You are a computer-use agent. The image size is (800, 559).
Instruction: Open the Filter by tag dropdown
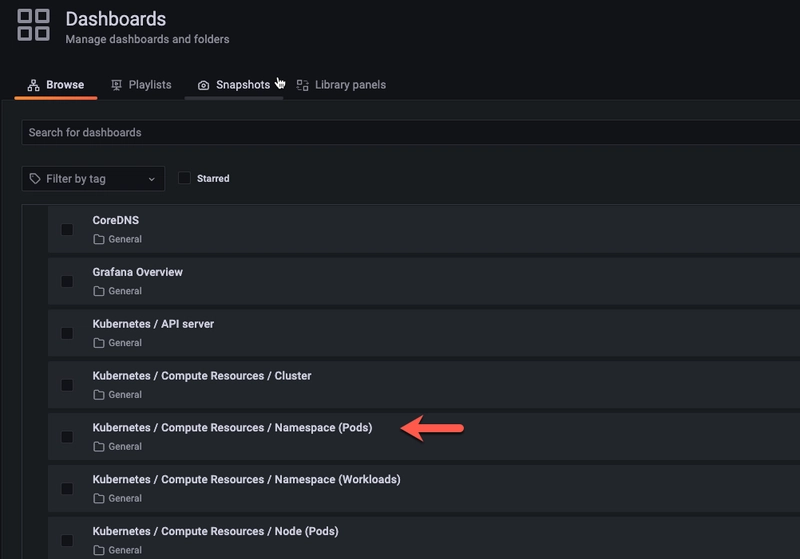click(93, 179)
